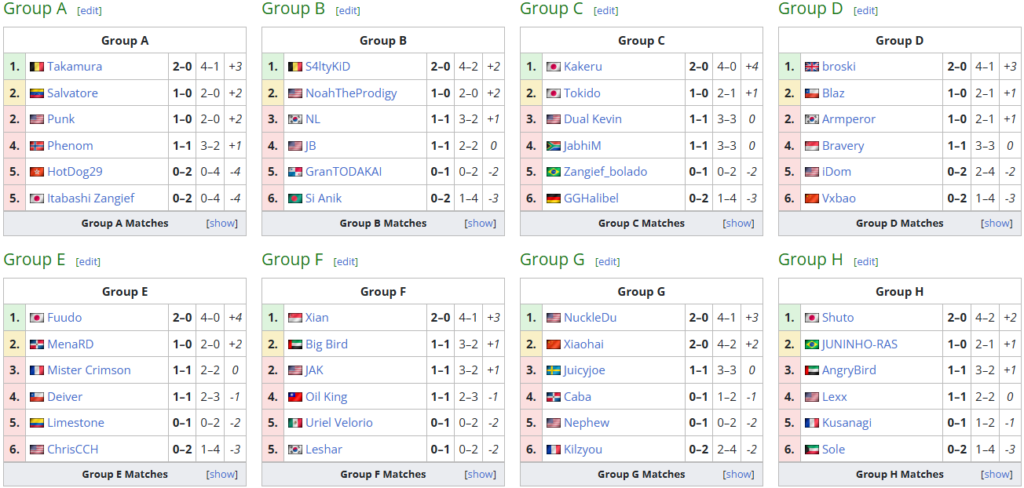The height and width of the screenshot is (488, 1024).
Task: Click the Dominican flag beside MenaRD
Action: click(x=37, y=344)
